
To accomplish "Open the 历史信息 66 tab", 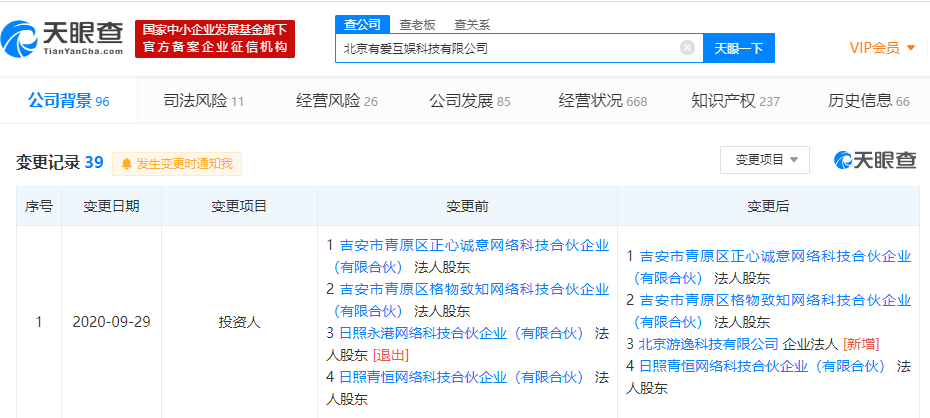I will [x=869, y=101].
